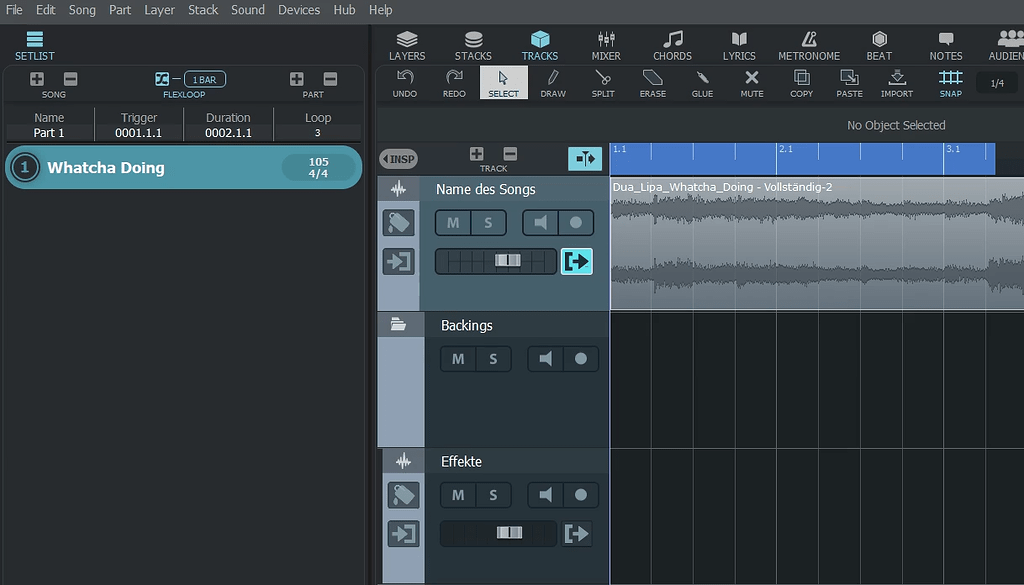Open the 1 BAR flexloop dropdown
Image resolution: width=1024 pixels, height=585 pixels.
coord(204,78)
